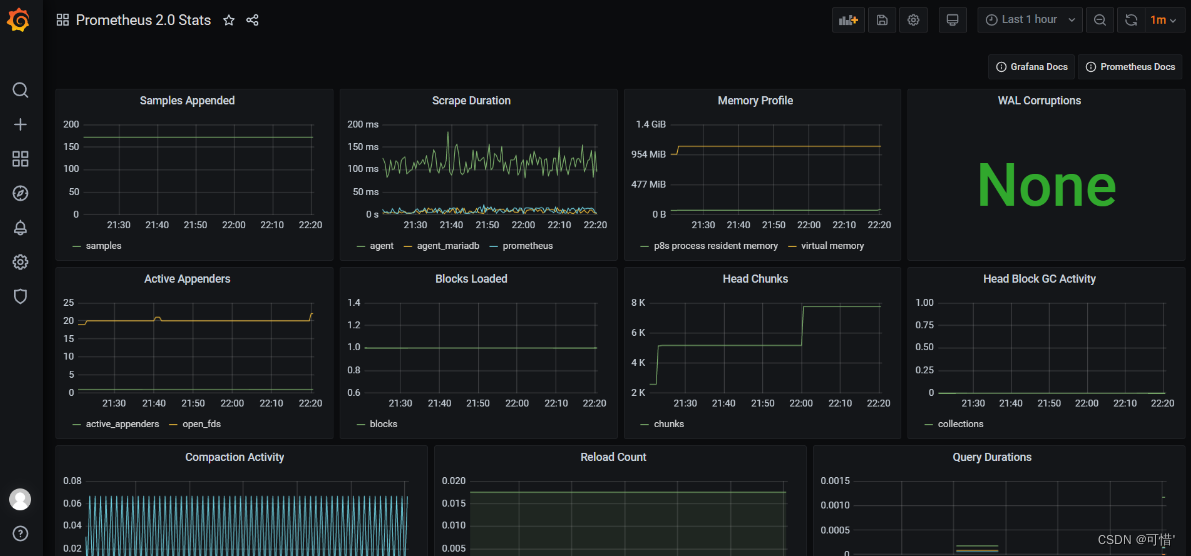This screenshot has height=556, width=1191.
Task: Zoom out time range magnifier icon
Action: (x=1099, y=20)
